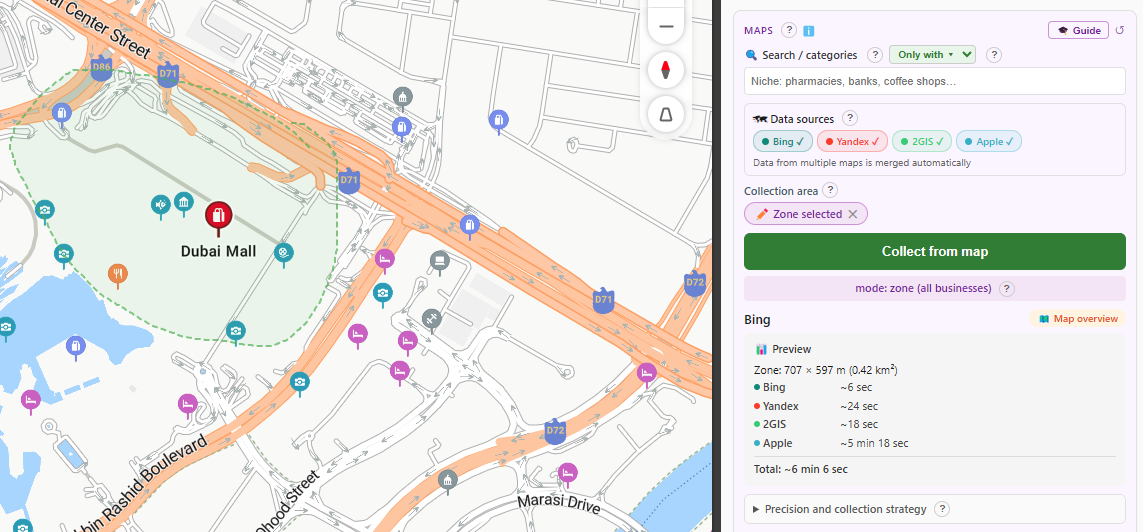Click help icon beside Precision and collection strategy
Screen dimensions: 1143x532
pyautogui.click(x=942, y=509)
